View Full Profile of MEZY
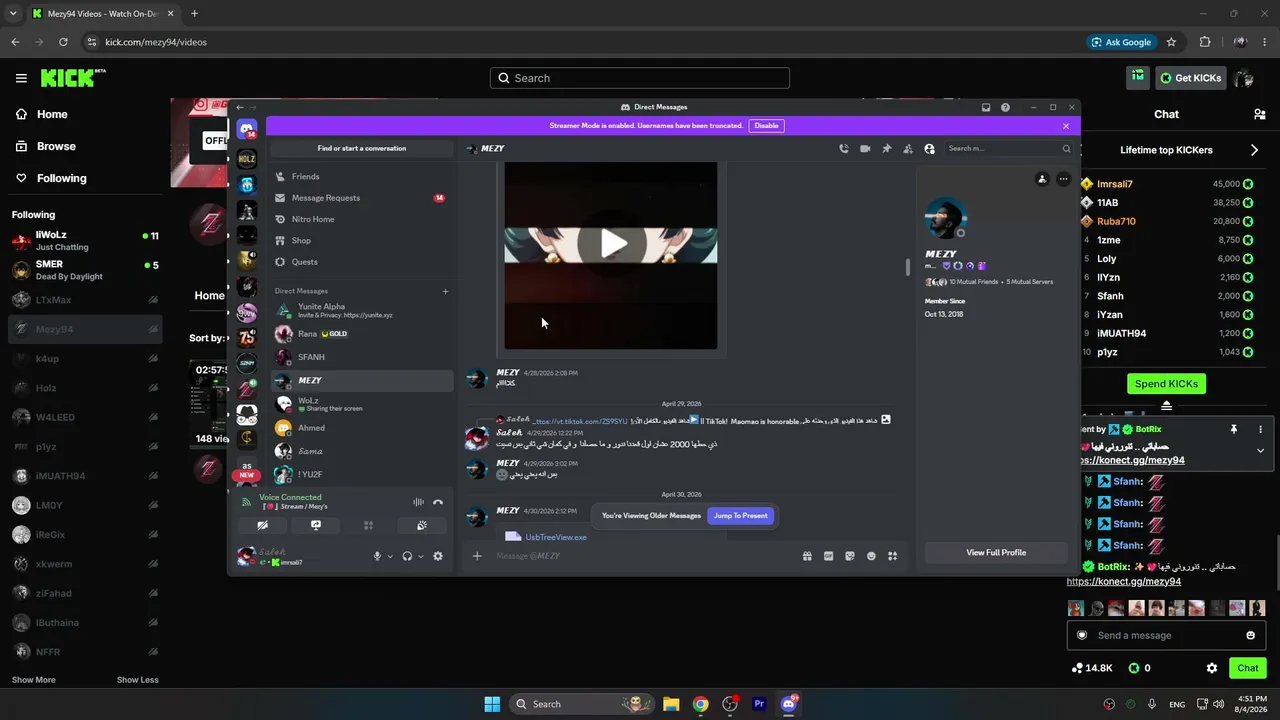Viewport: 1280px width, 720px height. [996, 552]
